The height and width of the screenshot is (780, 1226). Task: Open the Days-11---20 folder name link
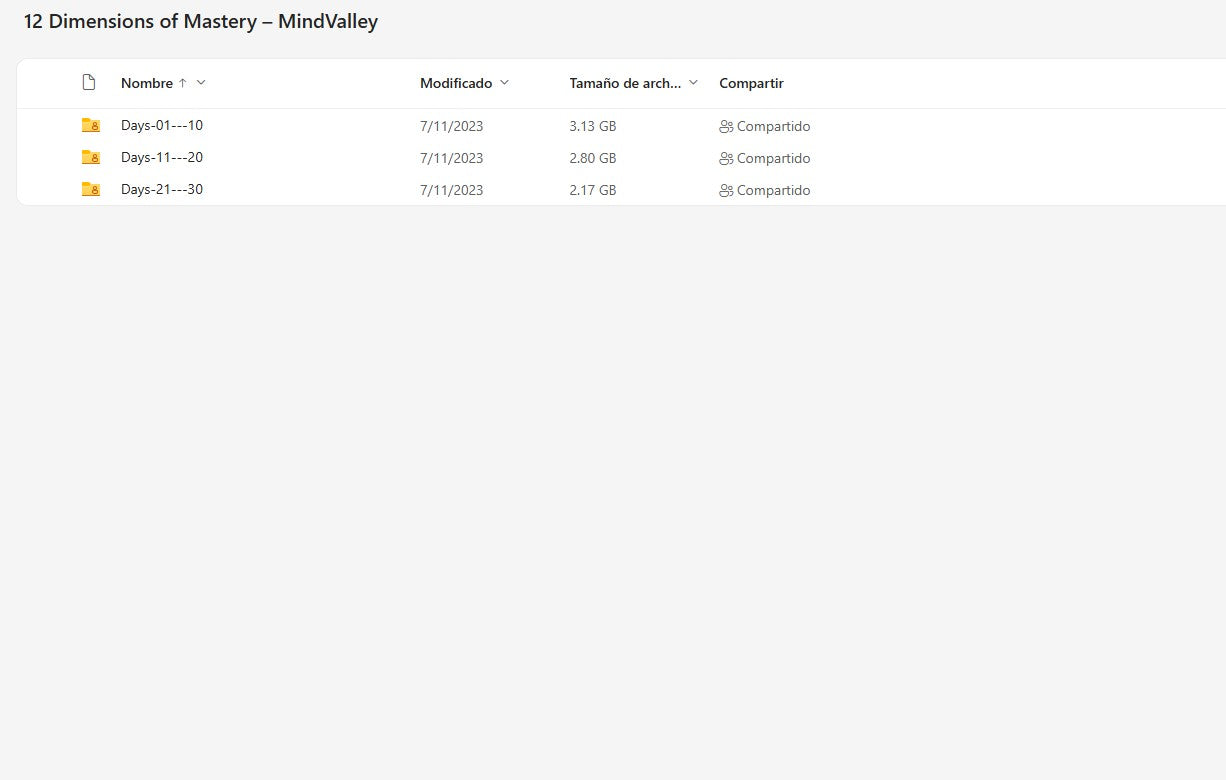click(x=162, y=158)
